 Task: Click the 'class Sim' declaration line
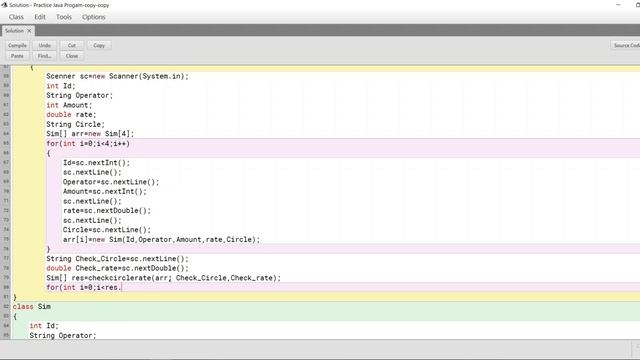[x=32, y=307]
